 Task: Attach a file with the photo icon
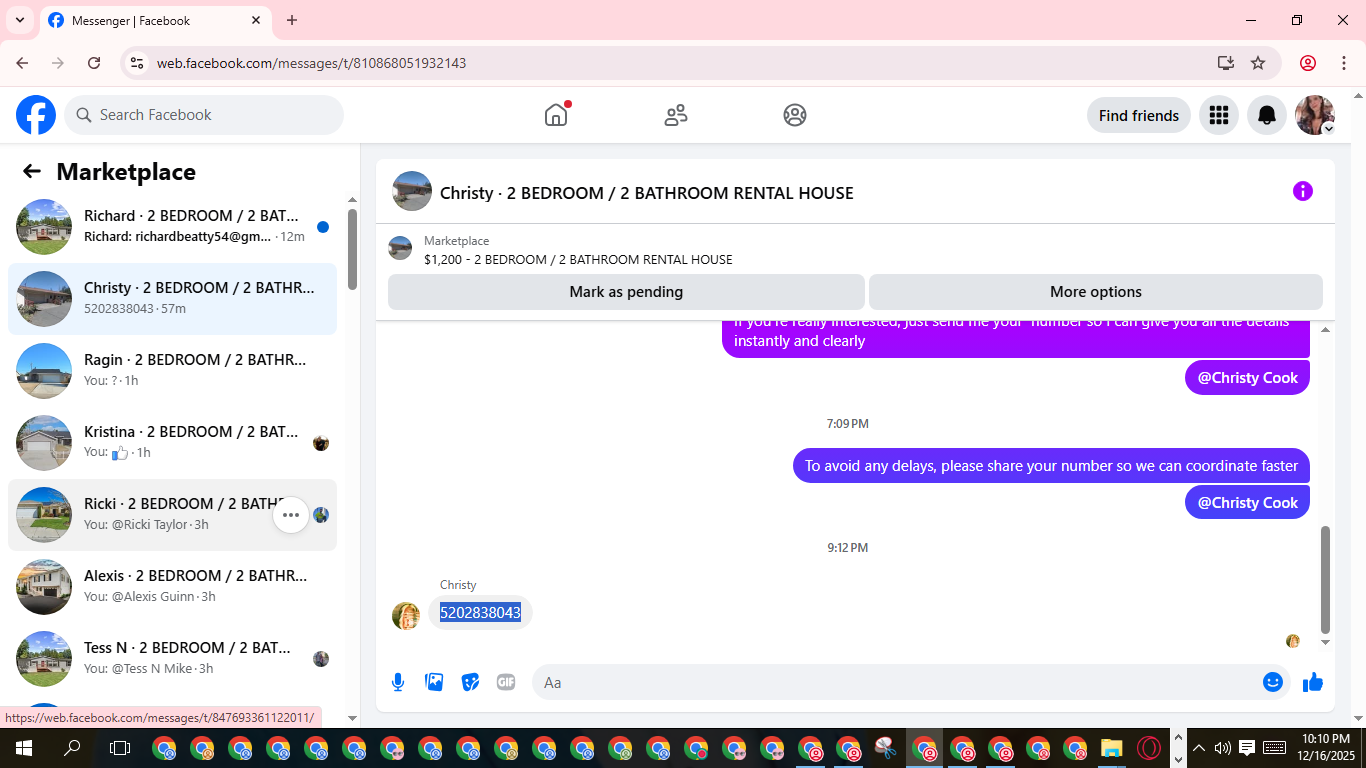tap(434, 682)
